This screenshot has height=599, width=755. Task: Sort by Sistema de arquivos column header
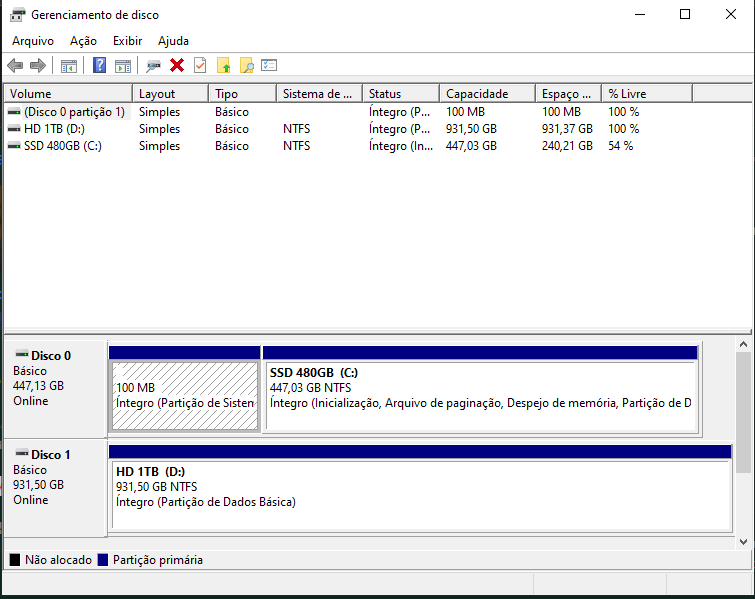[x=320, y=93]
